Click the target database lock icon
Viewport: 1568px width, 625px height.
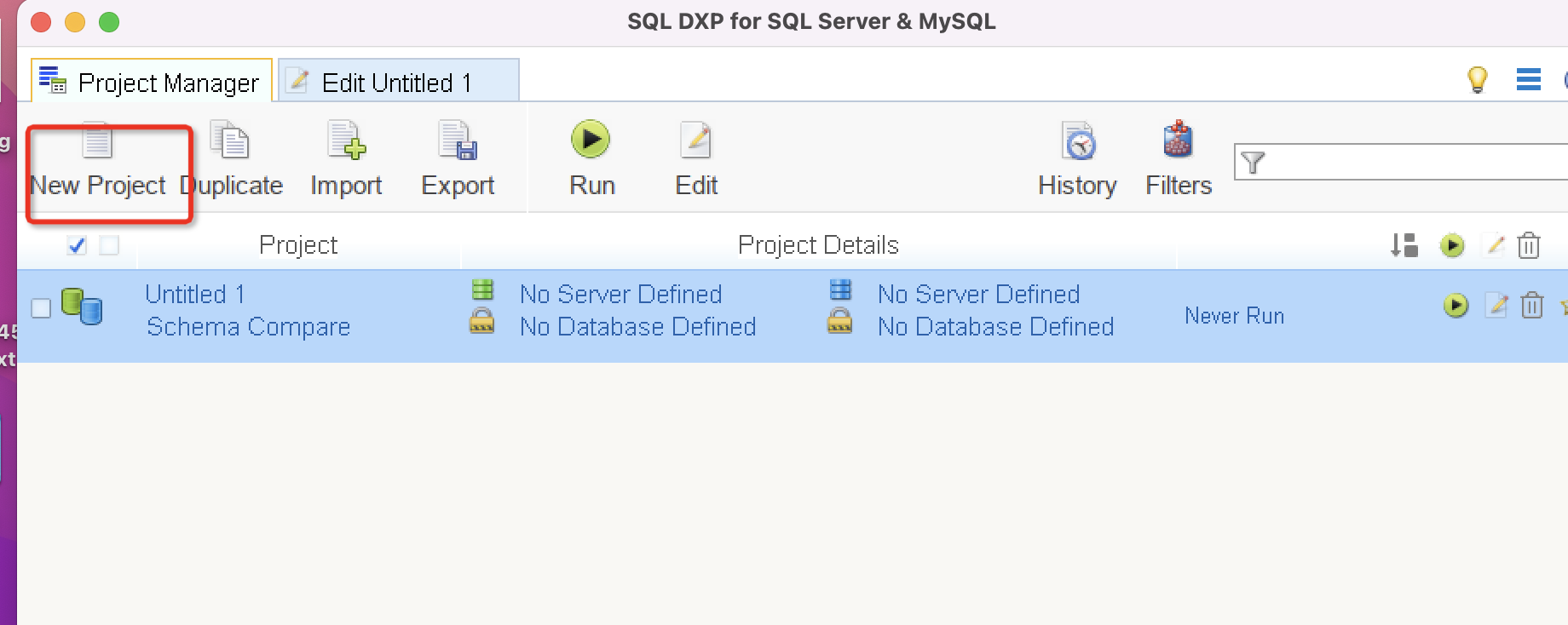[839, 321]
